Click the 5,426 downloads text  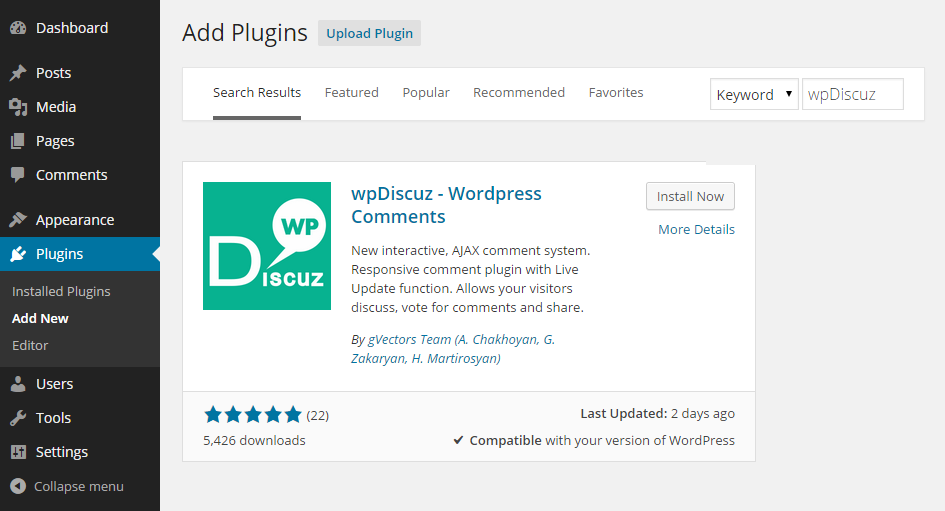254,440
